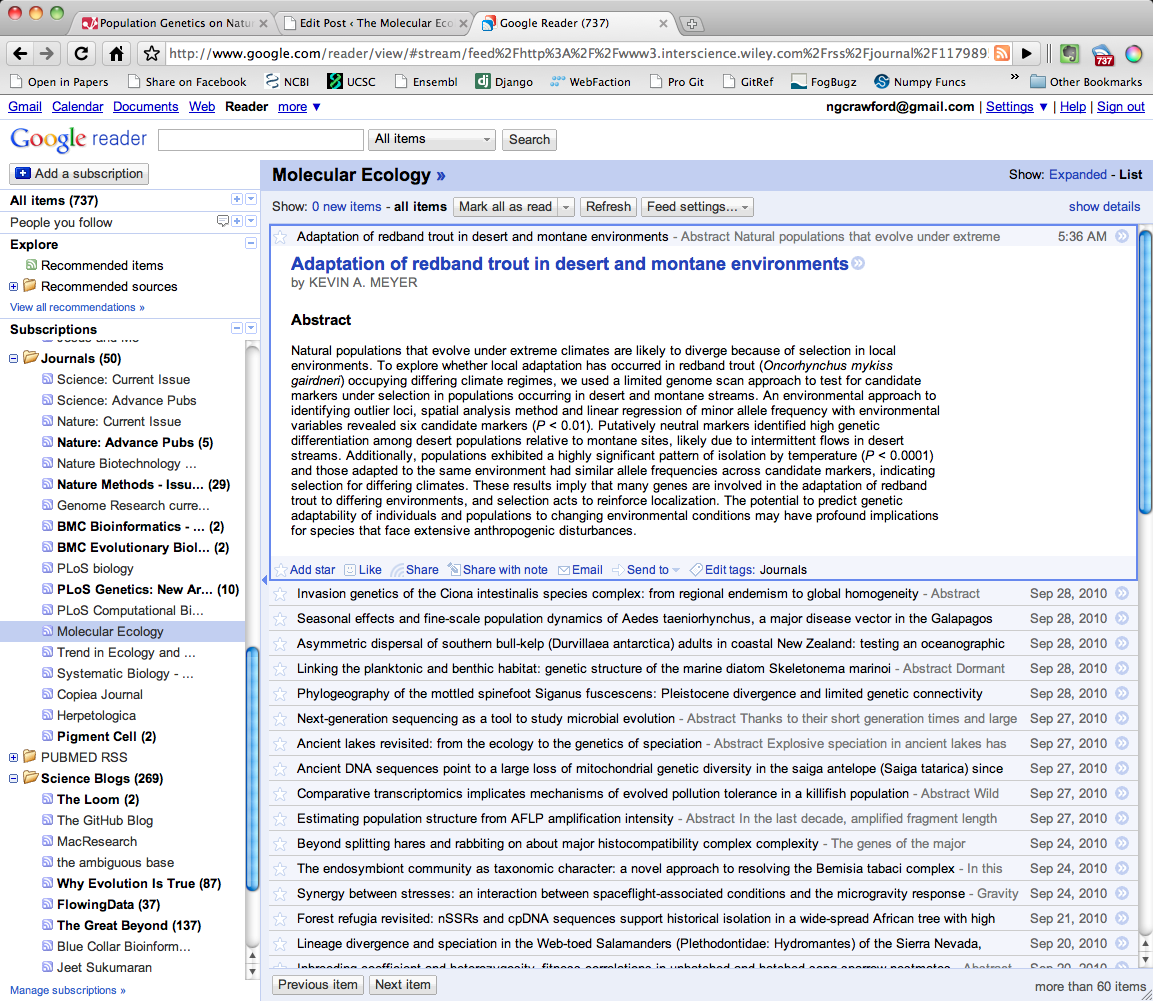The height and width of the screenshot is (1001, 1153).
Task: Open the Settings menu
Action: pos(1016,107)
